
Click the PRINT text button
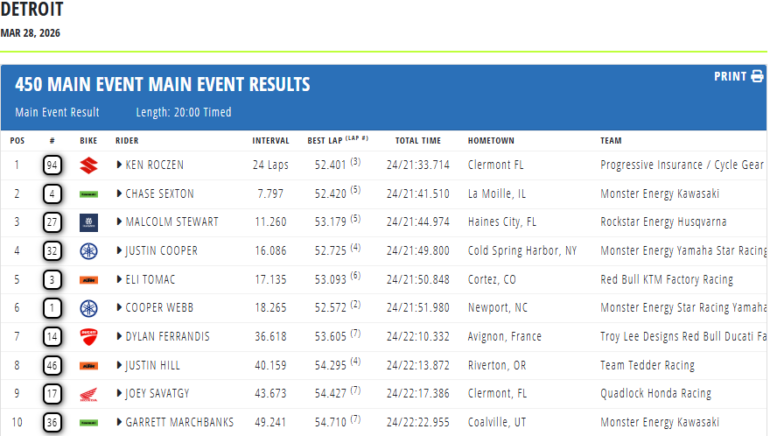729,77
